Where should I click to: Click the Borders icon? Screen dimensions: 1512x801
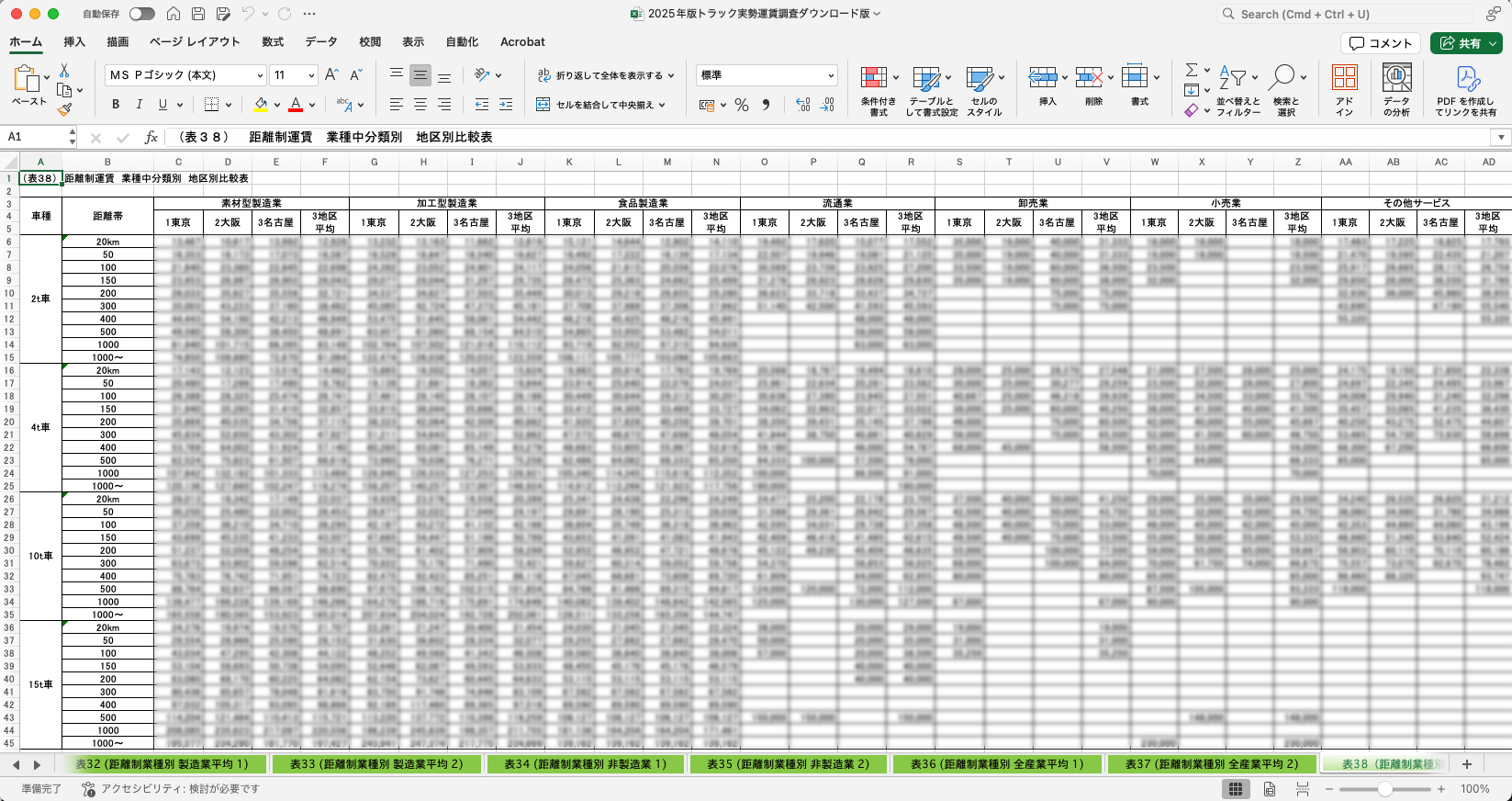(211, 105)
